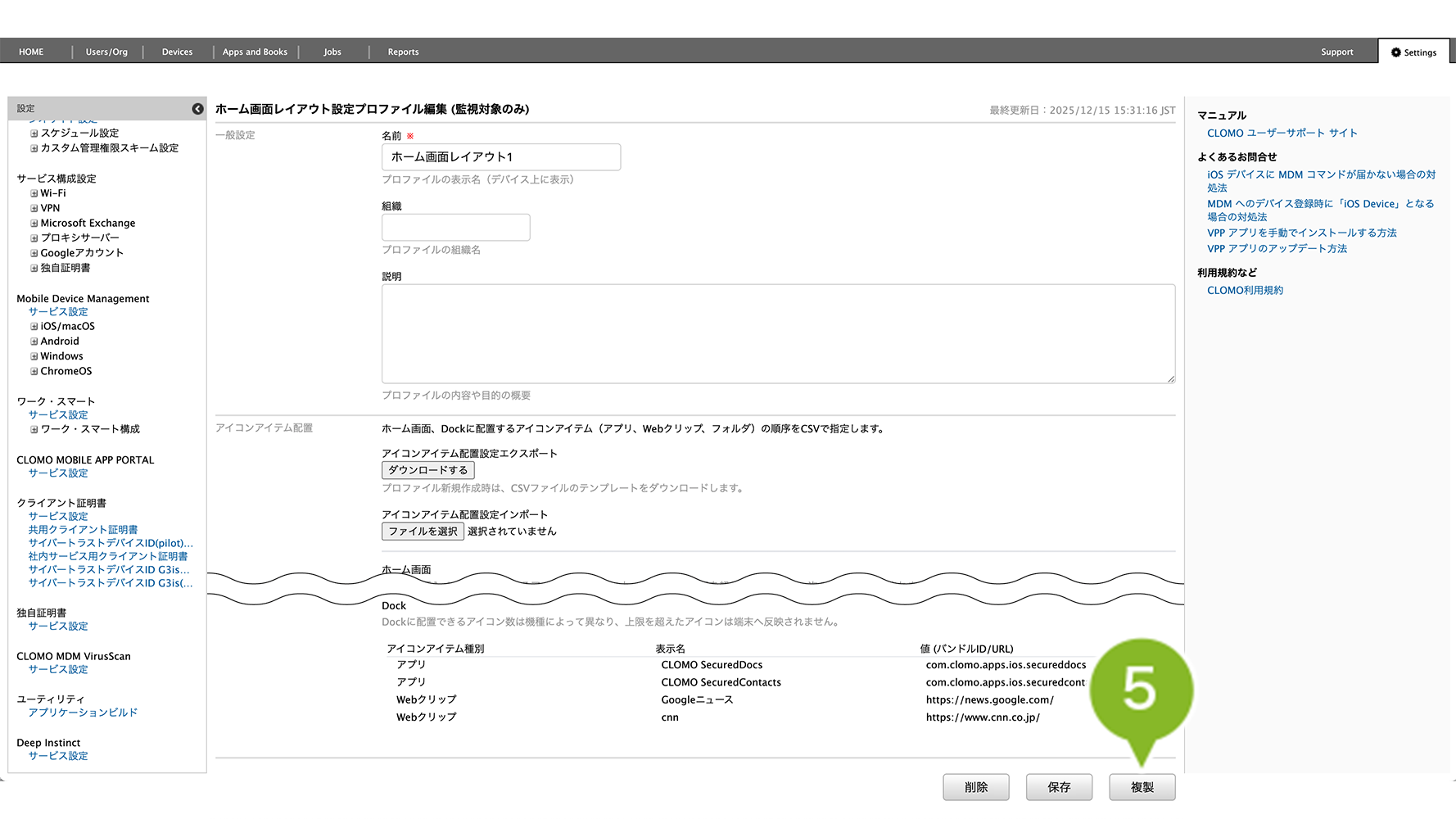
Task: Expand the Windows settings node
Action: point(34,356)
